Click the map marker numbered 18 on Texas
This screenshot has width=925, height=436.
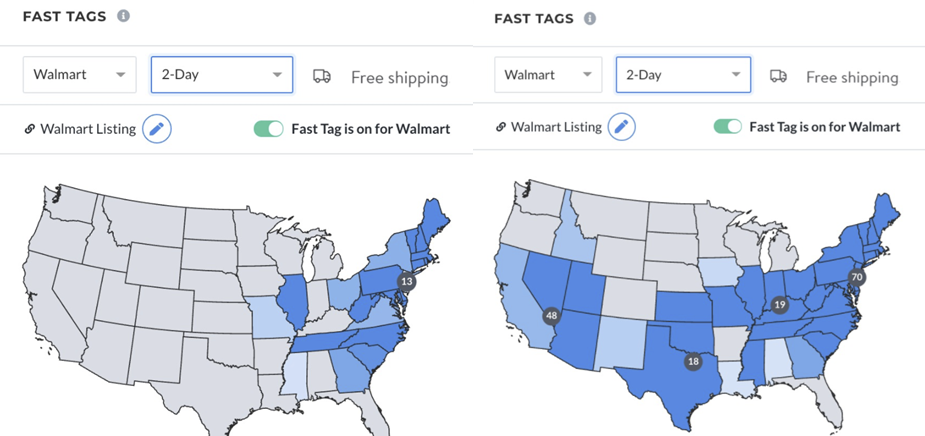pyautogui.click(x=691, y=363)
